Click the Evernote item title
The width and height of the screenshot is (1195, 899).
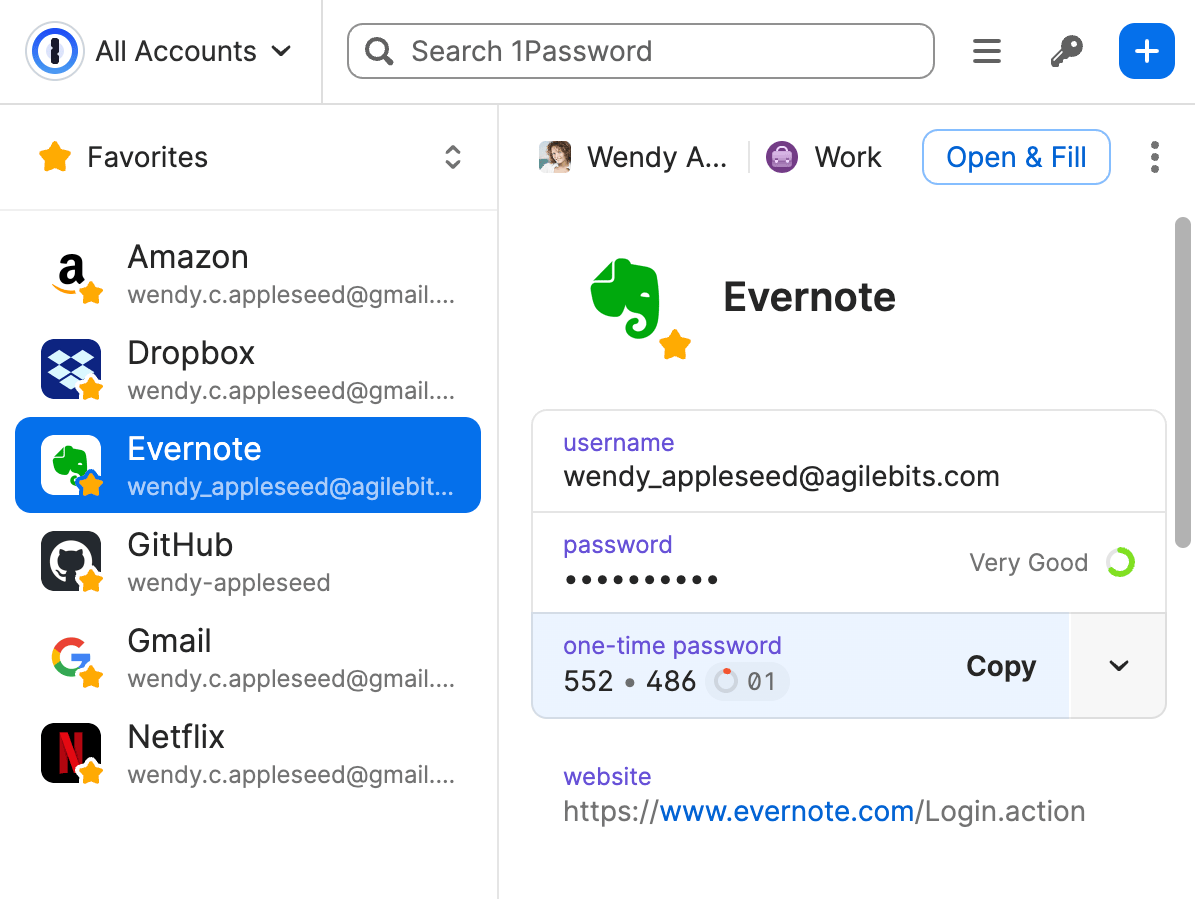pyautogui.click(x=809, y=297)
